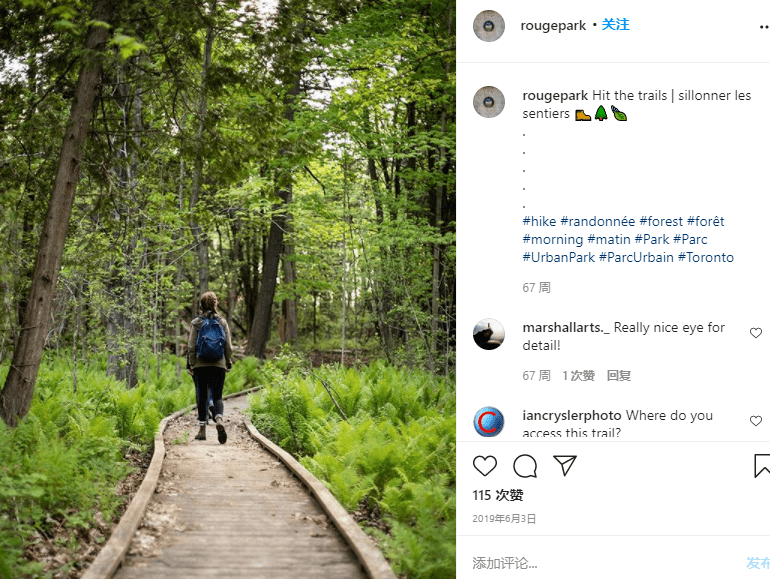Follow rougepark with 关注 button
Screen dimensions: 770x579
(615, 25)
